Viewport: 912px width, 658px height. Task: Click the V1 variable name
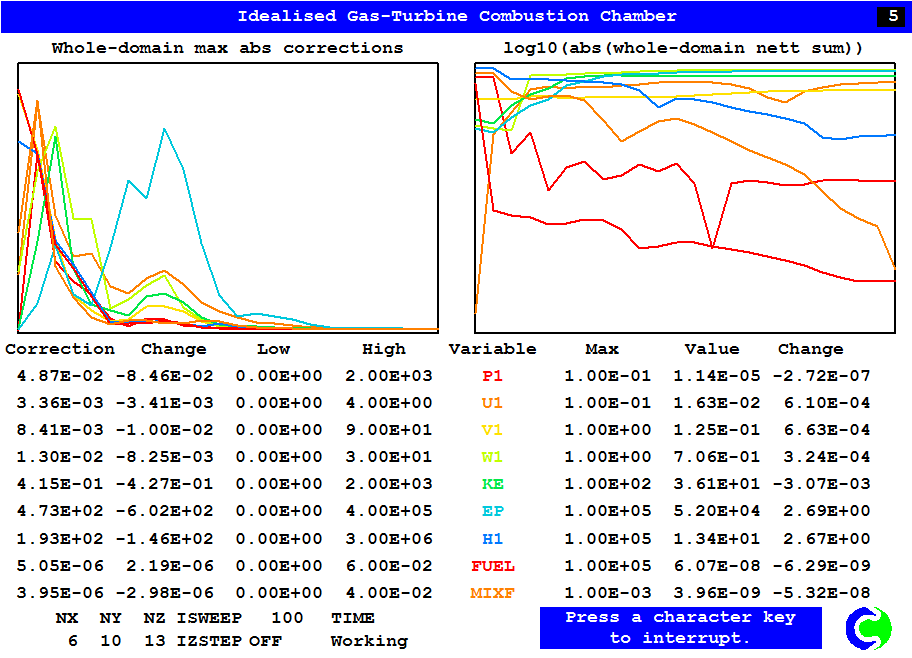[x=492, y=430]
